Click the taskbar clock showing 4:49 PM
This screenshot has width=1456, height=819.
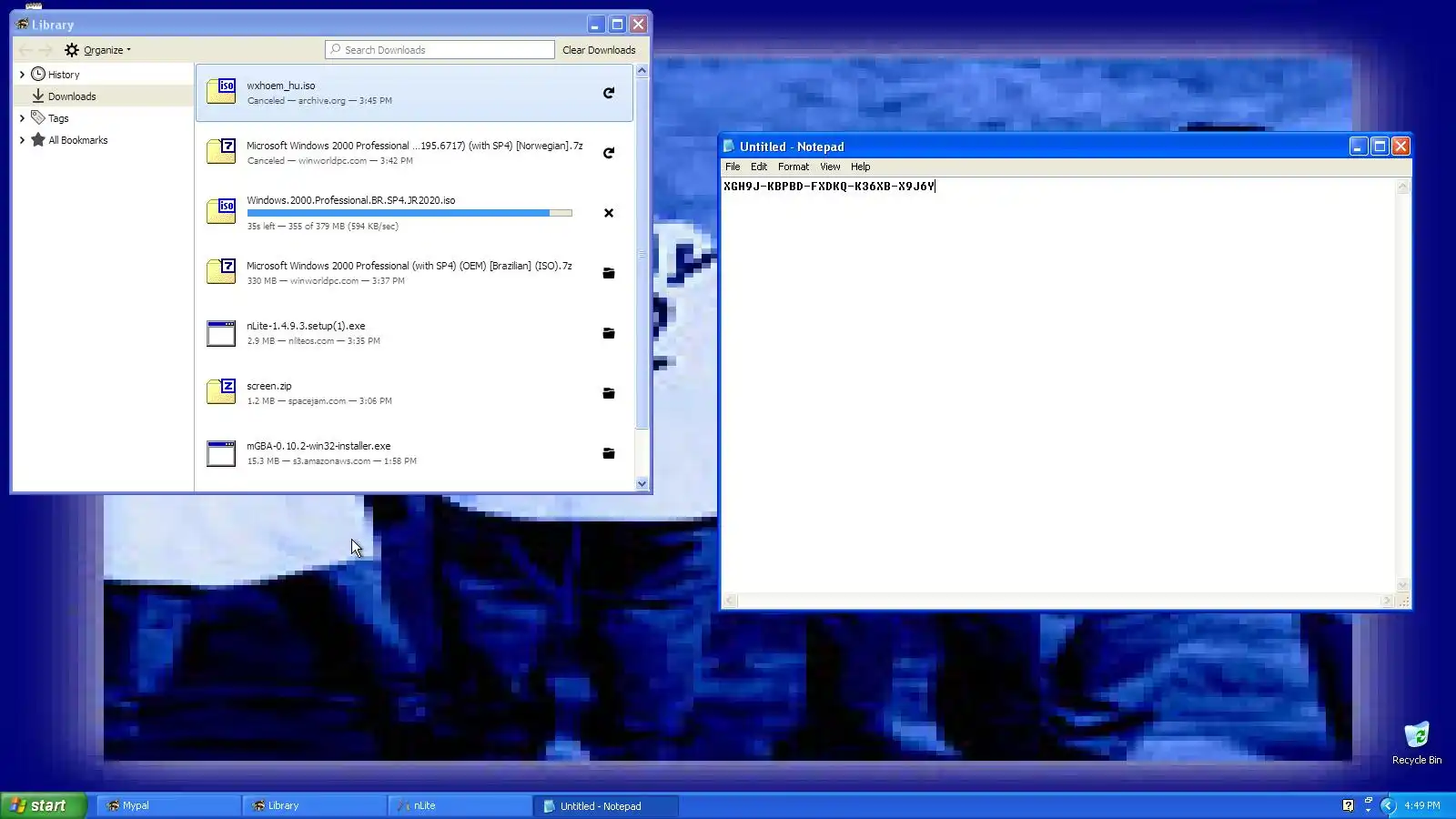tap(1421, 805)
